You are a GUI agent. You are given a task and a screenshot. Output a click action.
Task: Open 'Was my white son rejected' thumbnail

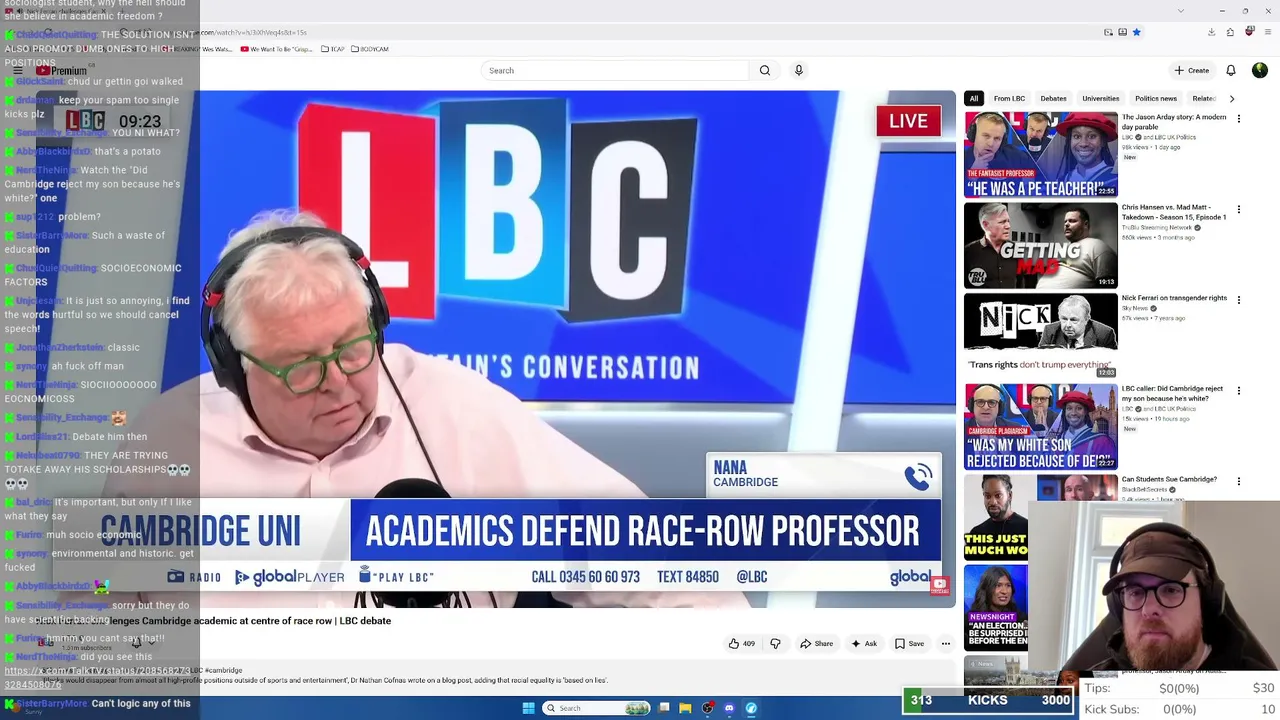coord(1041,427)
